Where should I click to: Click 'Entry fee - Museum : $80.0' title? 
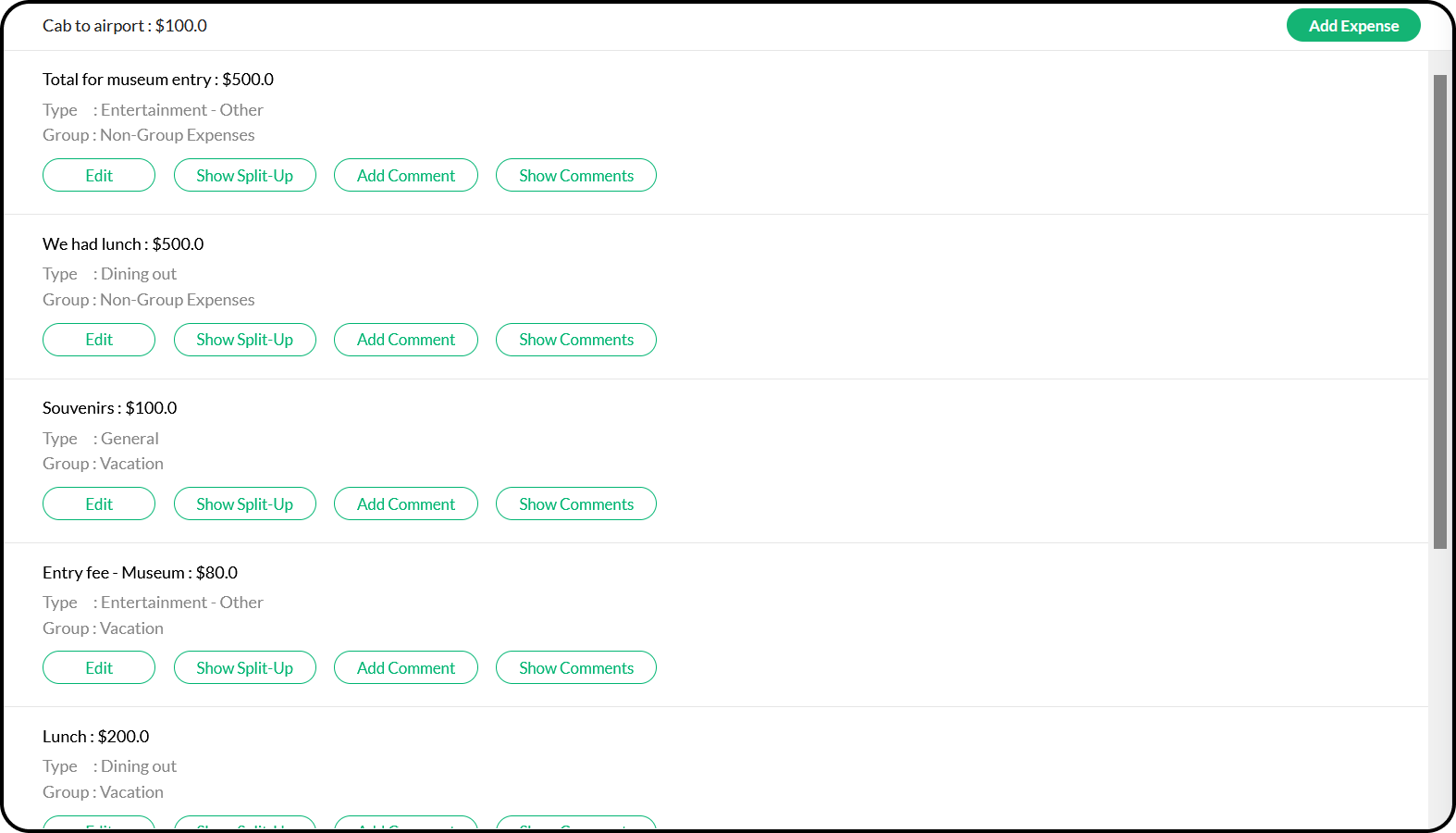coord(140,573)
